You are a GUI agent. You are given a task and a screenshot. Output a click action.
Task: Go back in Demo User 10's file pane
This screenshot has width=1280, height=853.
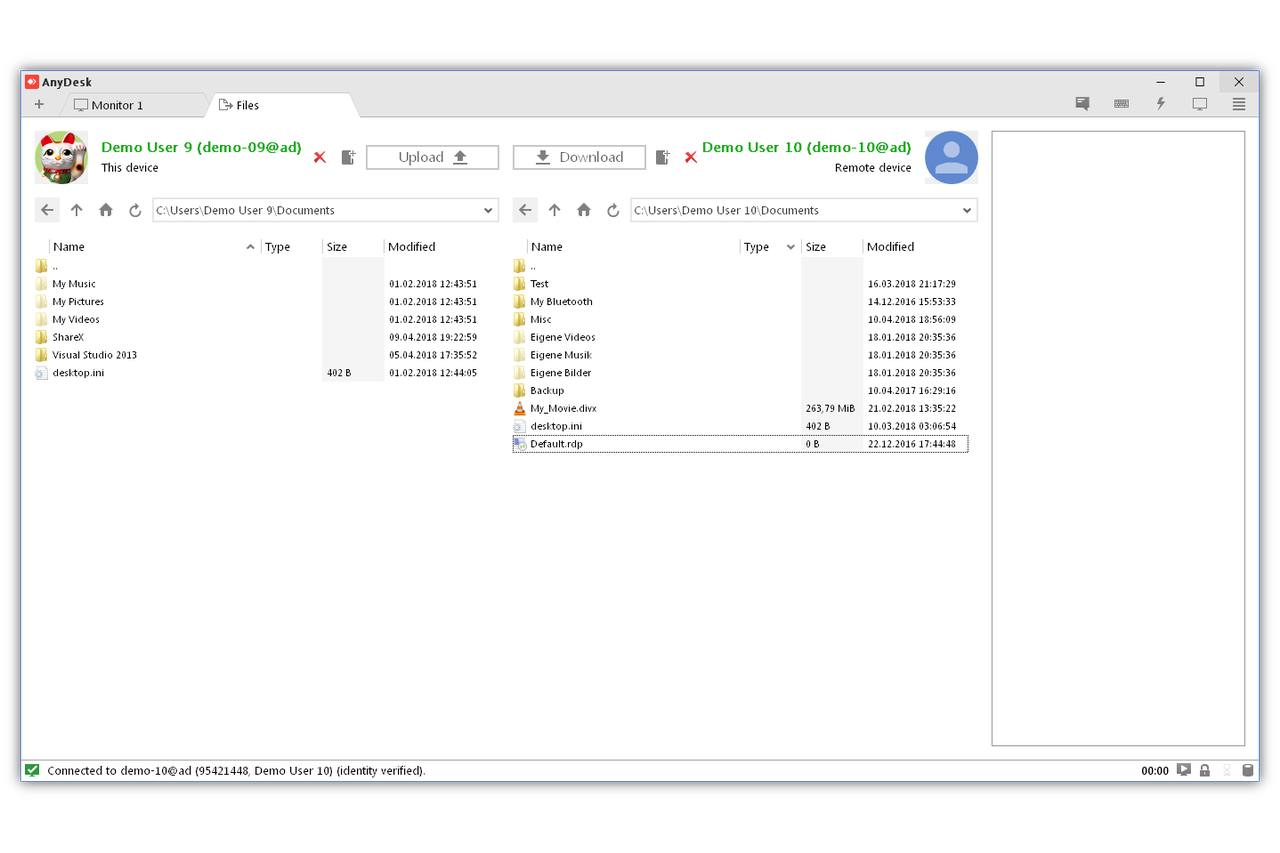coord(525,210)
